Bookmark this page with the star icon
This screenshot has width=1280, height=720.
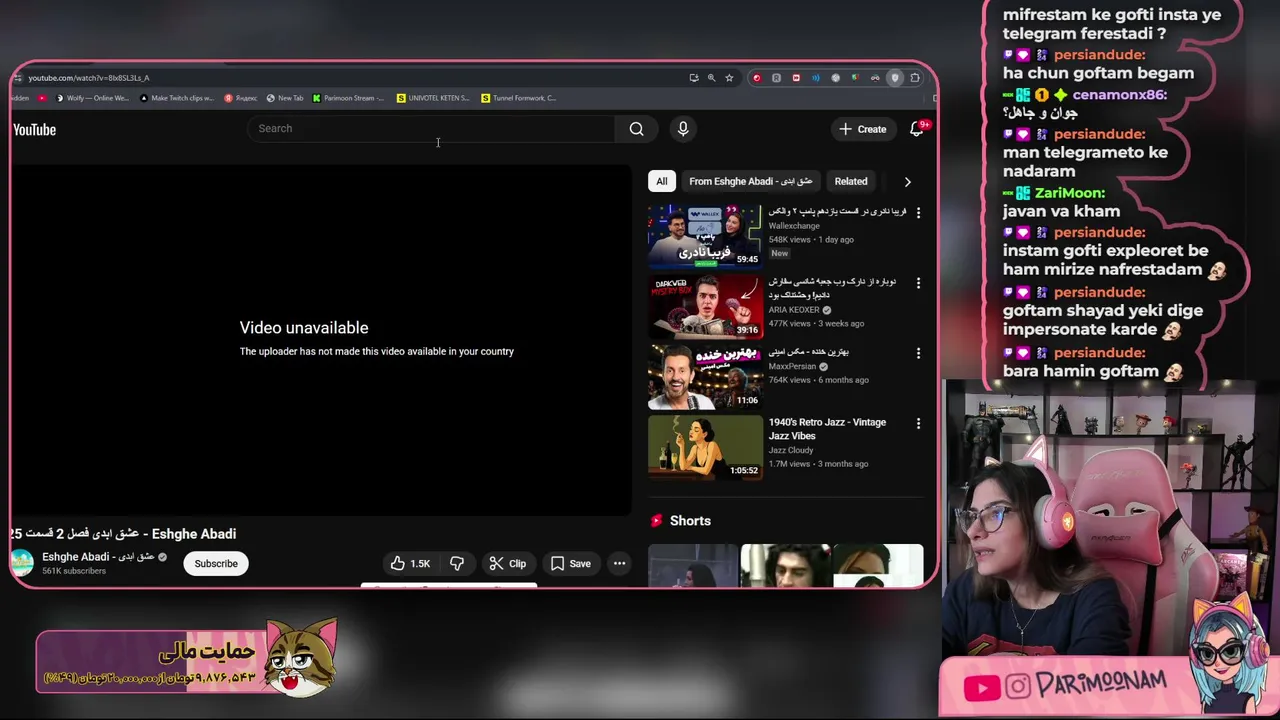(729, 78)
